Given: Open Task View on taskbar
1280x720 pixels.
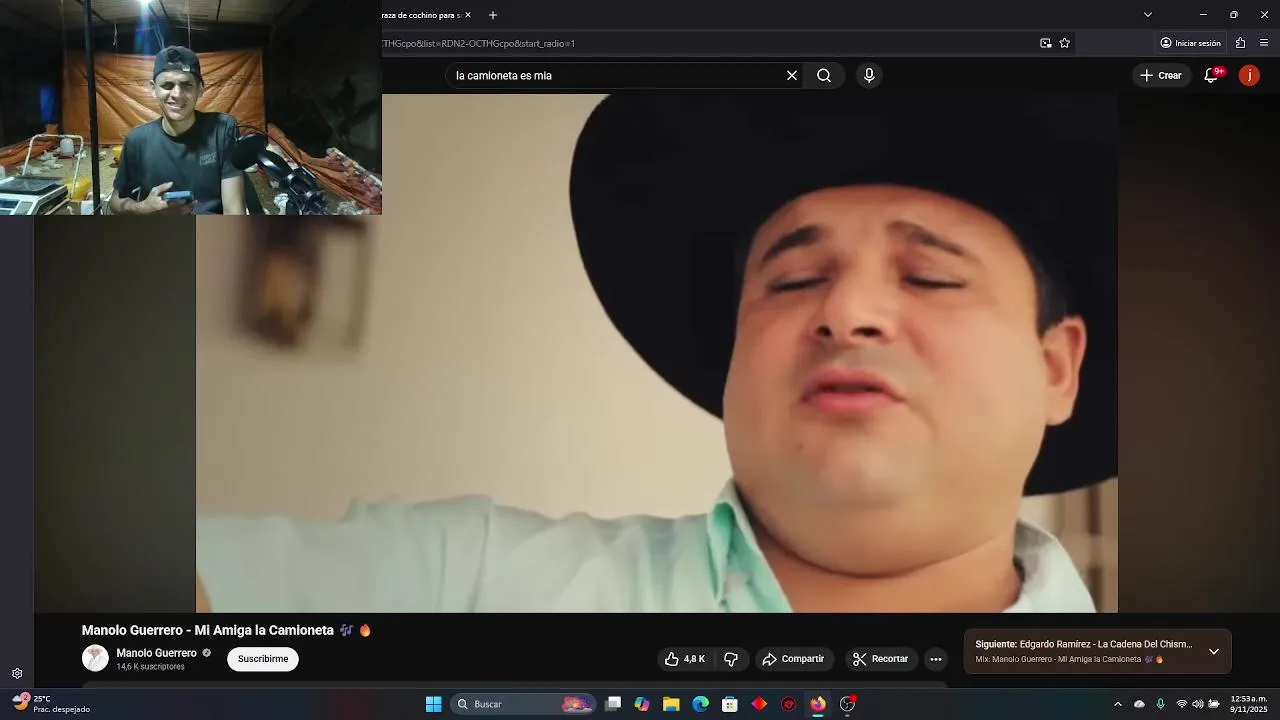Looking at the screenshot, I should click(x=613, y=704).
